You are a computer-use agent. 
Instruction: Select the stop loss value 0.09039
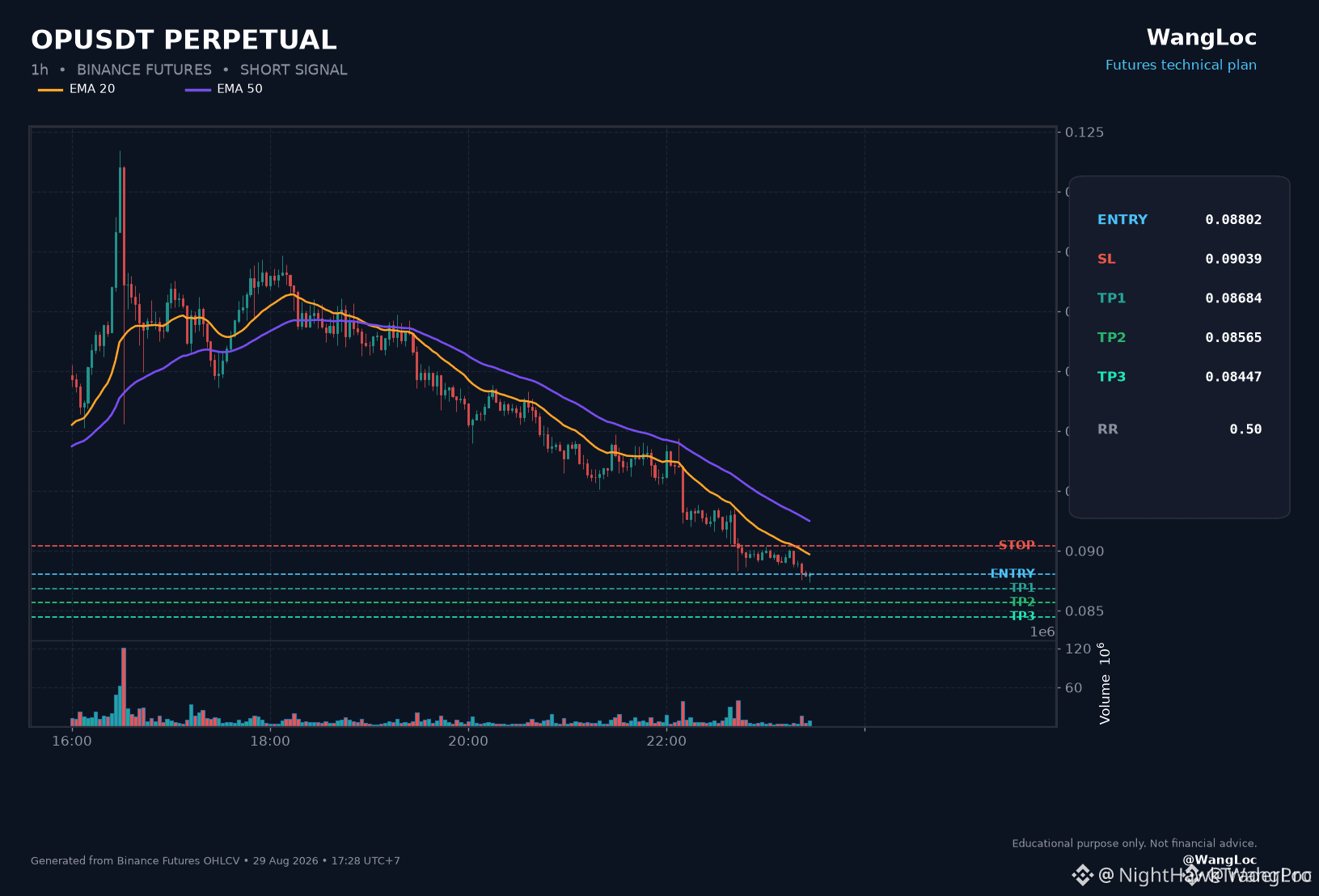1233,260
